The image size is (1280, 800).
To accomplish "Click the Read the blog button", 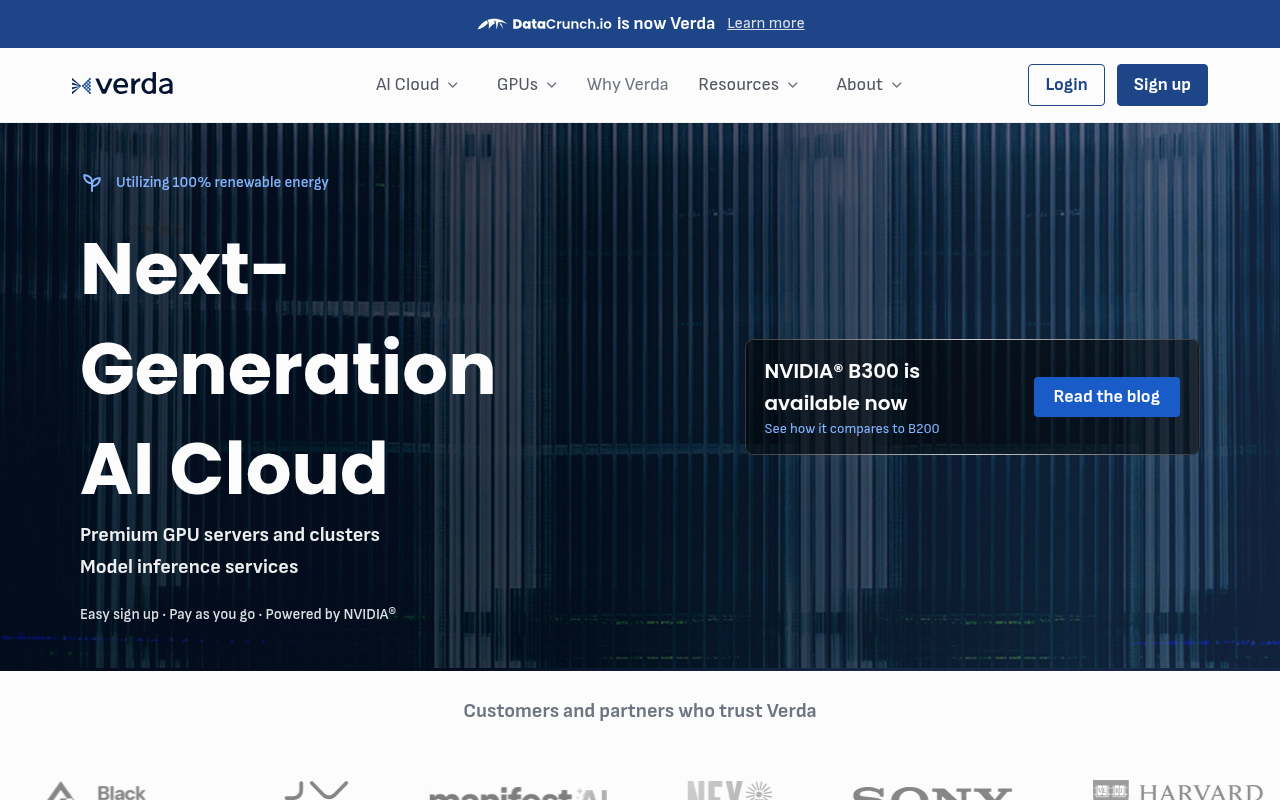I will (x=1106, y=397).
